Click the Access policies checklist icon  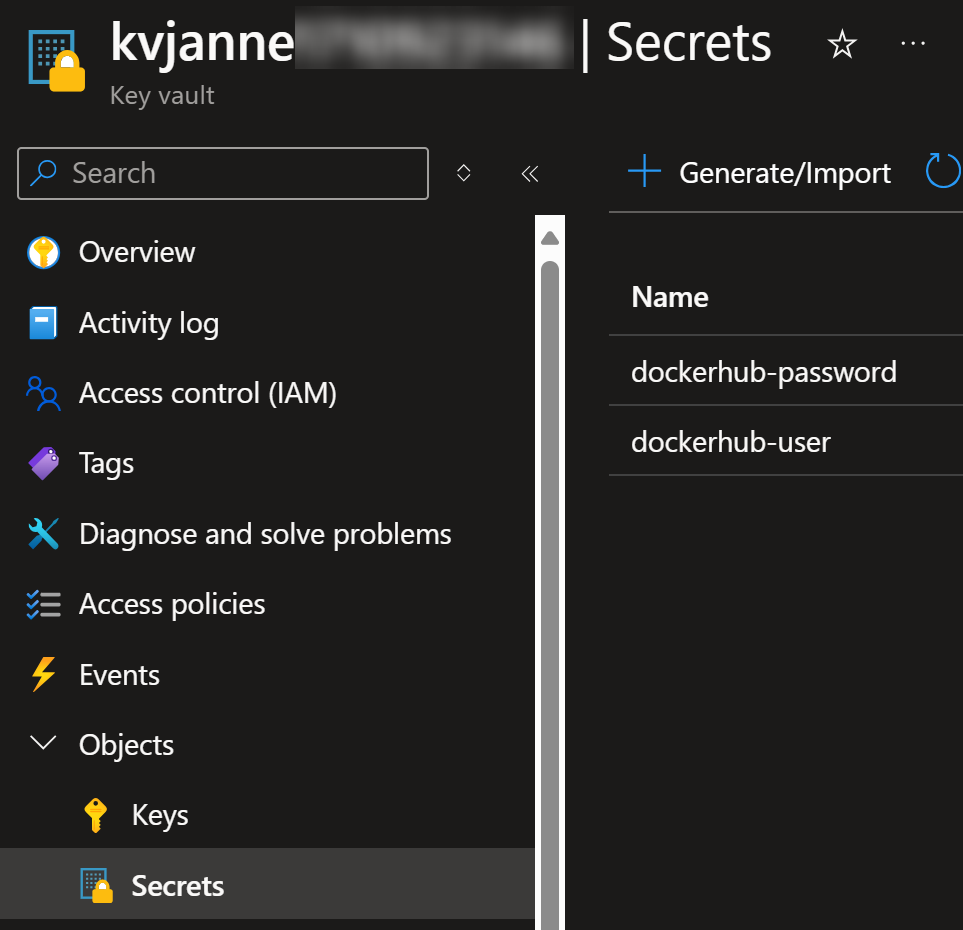pyautogui.click(x=44, y=604)
